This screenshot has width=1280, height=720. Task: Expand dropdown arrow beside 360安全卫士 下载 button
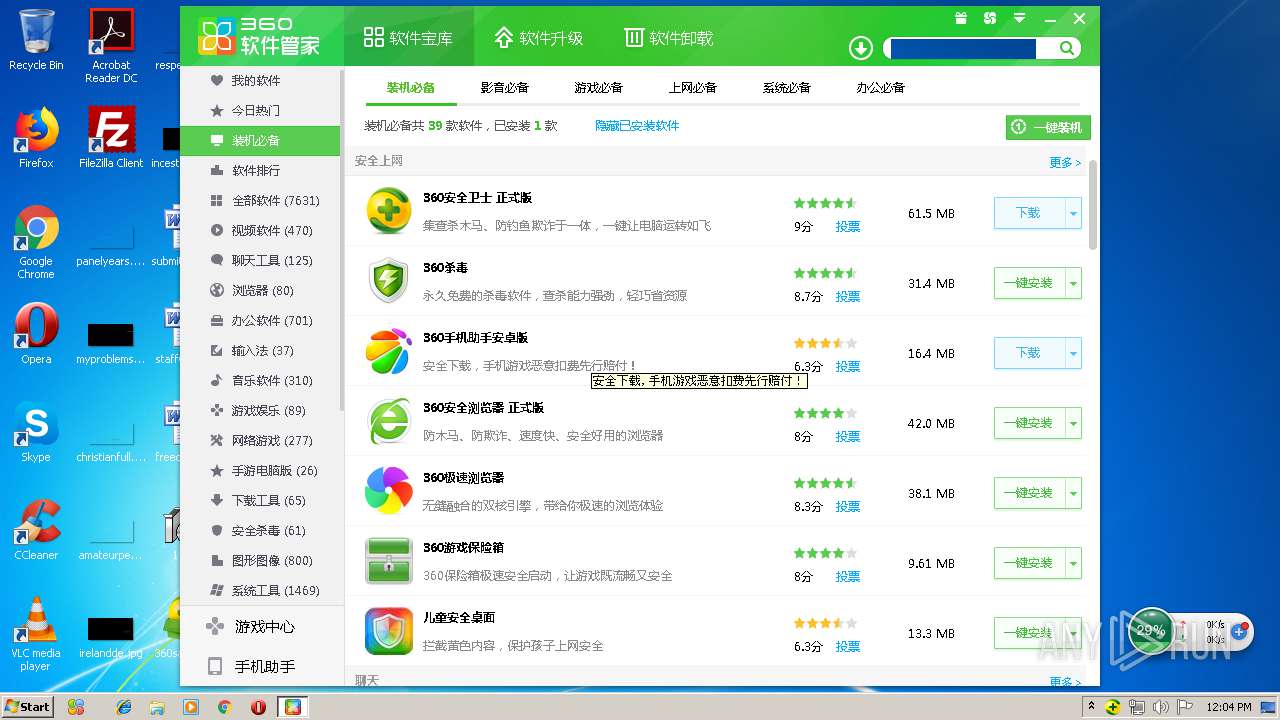pyautogui.click(x=1074, y=213)
